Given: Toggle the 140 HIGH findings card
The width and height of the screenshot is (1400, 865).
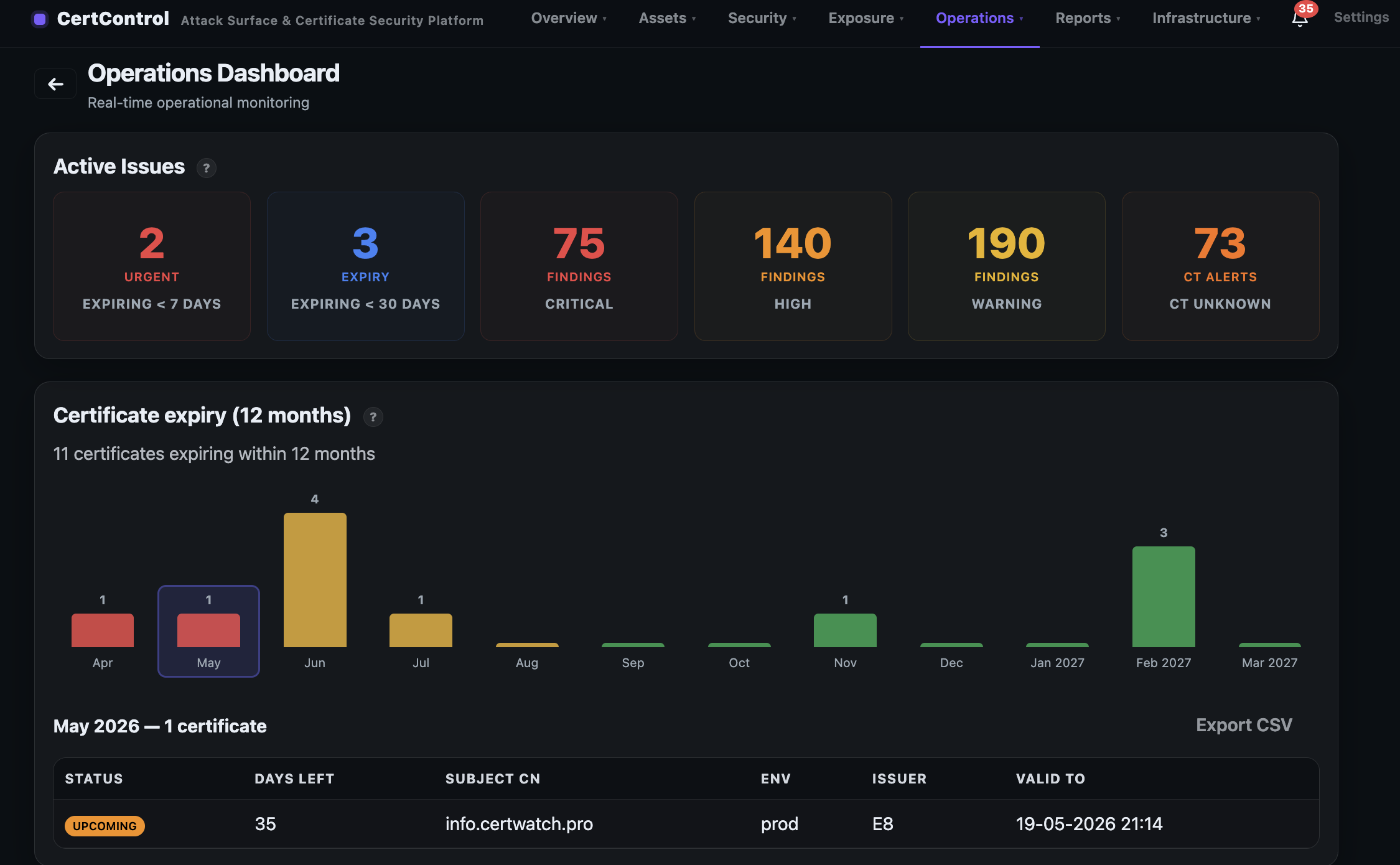Looking at the screenshot, I should pyautogui.click(x=793, y=266).
